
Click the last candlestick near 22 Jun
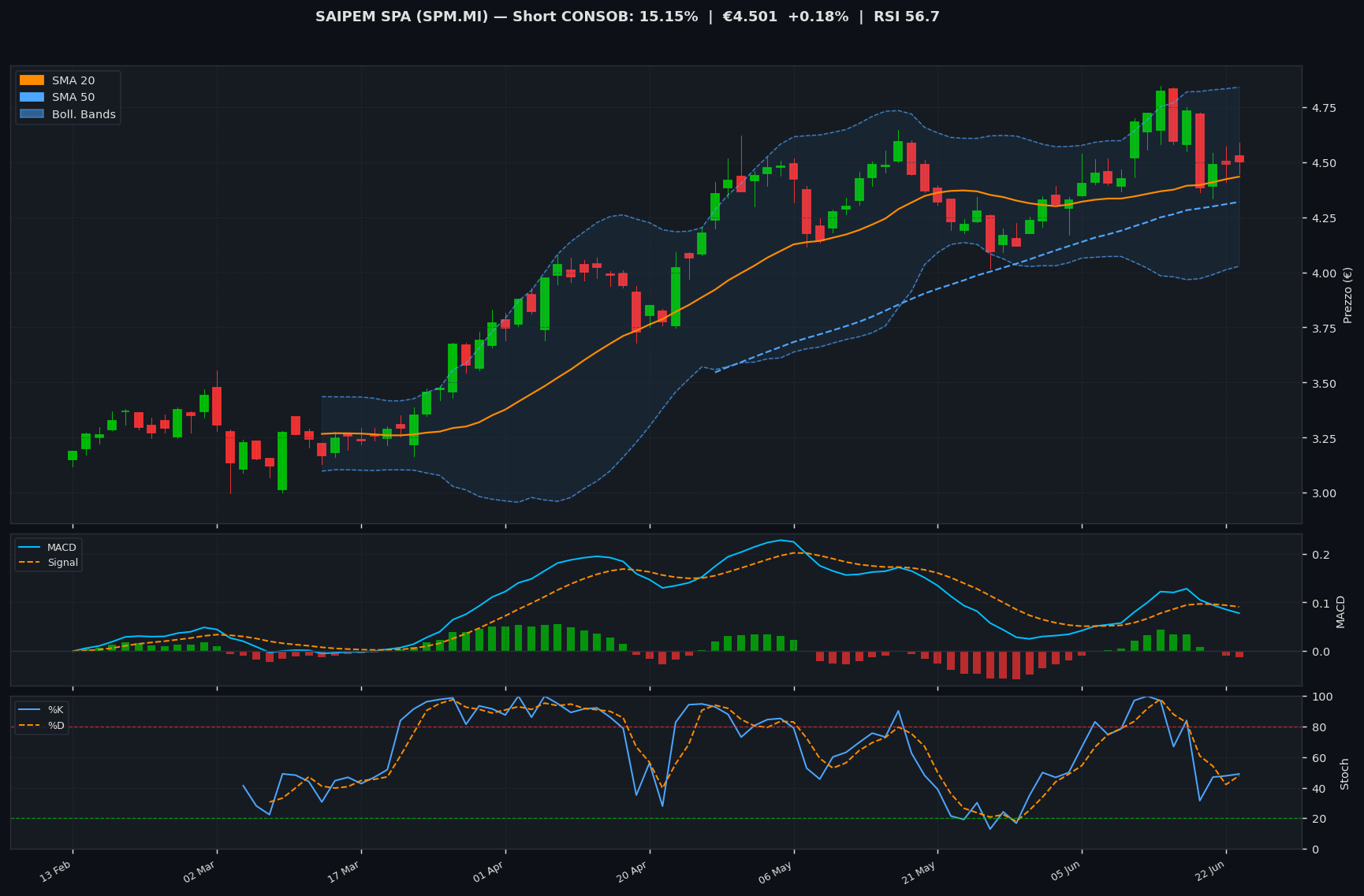click(1239, 158)
